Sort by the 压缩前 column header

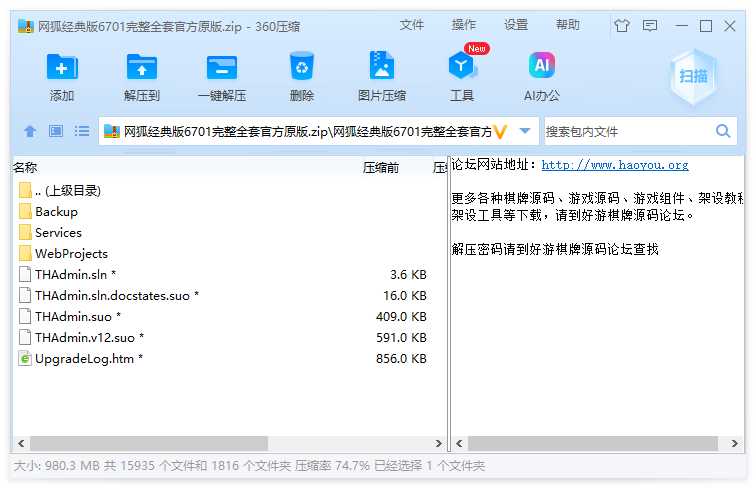tap(381, 168)
